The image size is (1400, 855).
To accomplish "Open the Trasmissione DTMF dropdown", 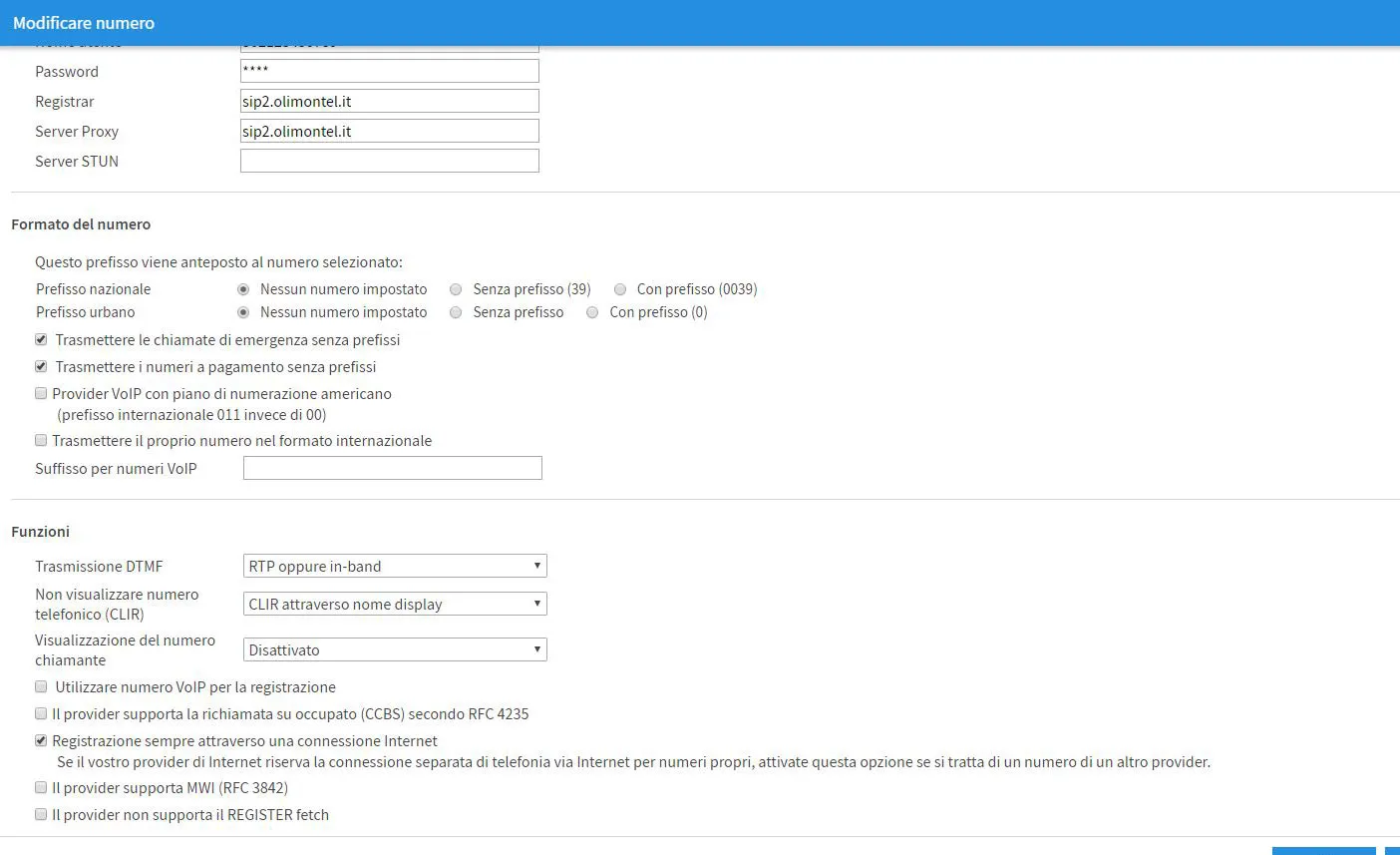I will coord(395,566).
